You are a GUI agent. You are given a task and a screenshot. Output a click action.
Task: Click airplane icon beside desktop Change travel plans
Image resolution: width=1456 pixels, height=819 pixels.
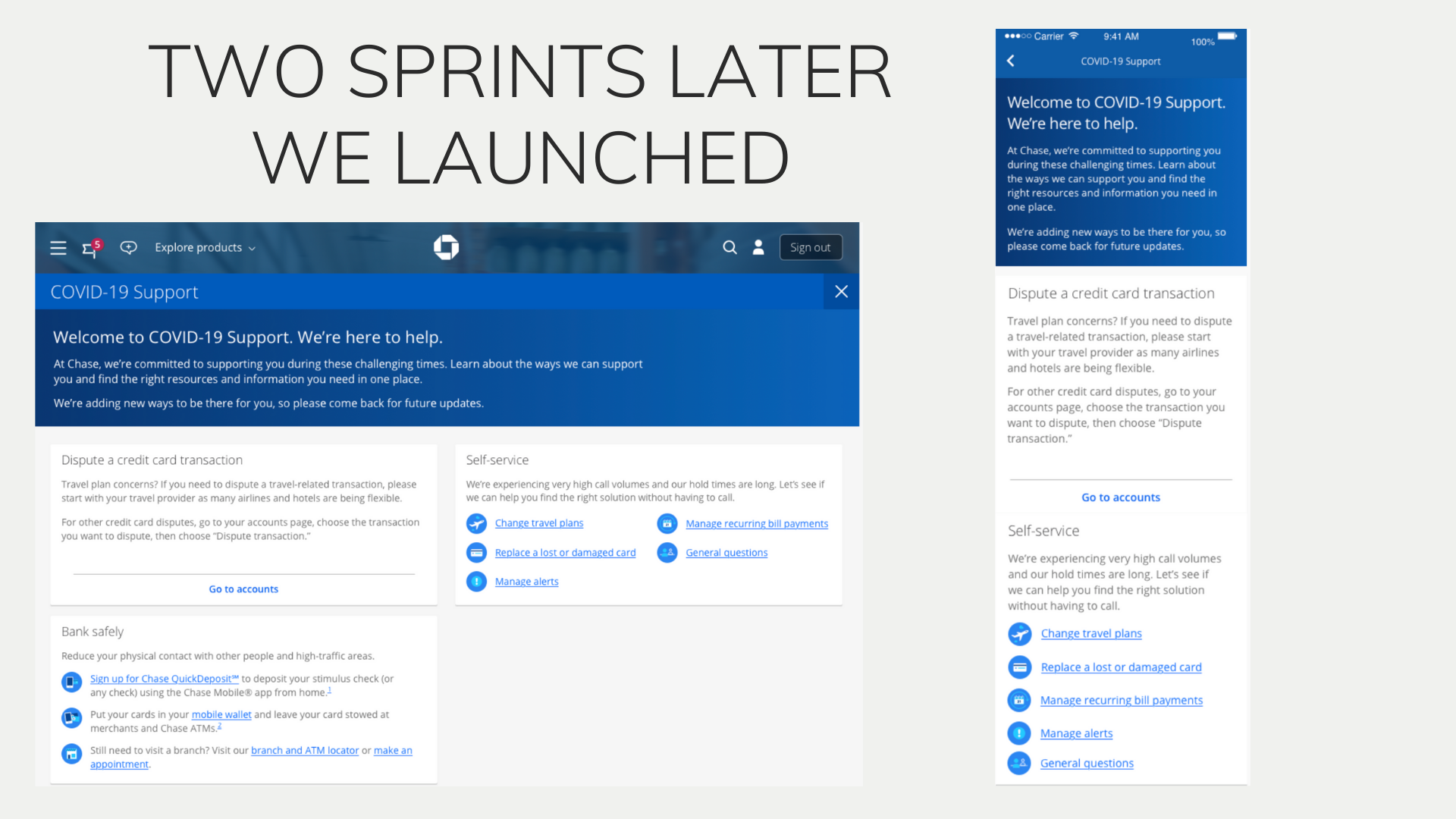tap(476, 523)
